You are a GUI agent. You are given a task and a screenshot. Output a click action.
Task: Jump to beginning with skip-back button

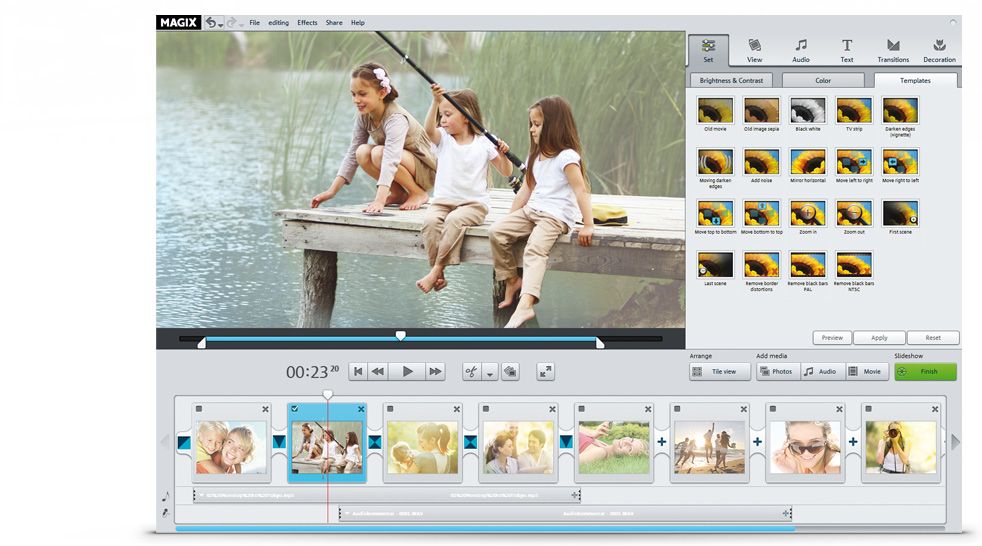tap(358, 371)
